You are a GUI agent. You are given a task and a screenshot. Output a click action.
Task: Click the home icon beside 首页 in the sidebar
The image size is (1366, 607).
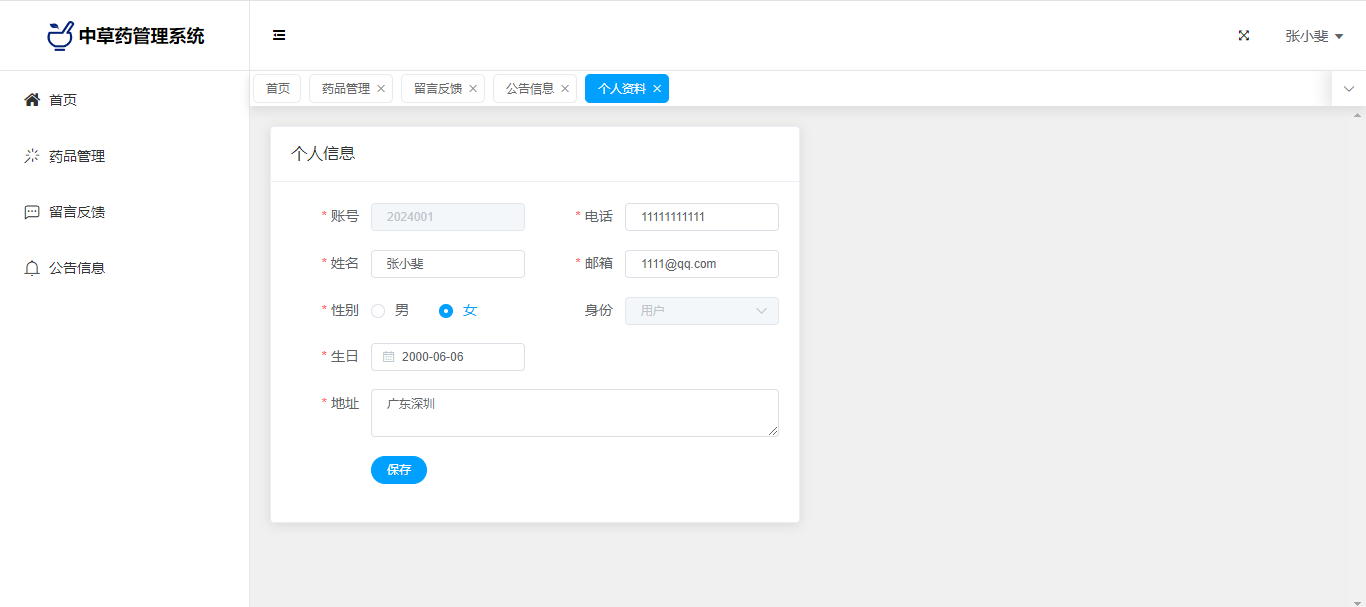click(32, 100)
